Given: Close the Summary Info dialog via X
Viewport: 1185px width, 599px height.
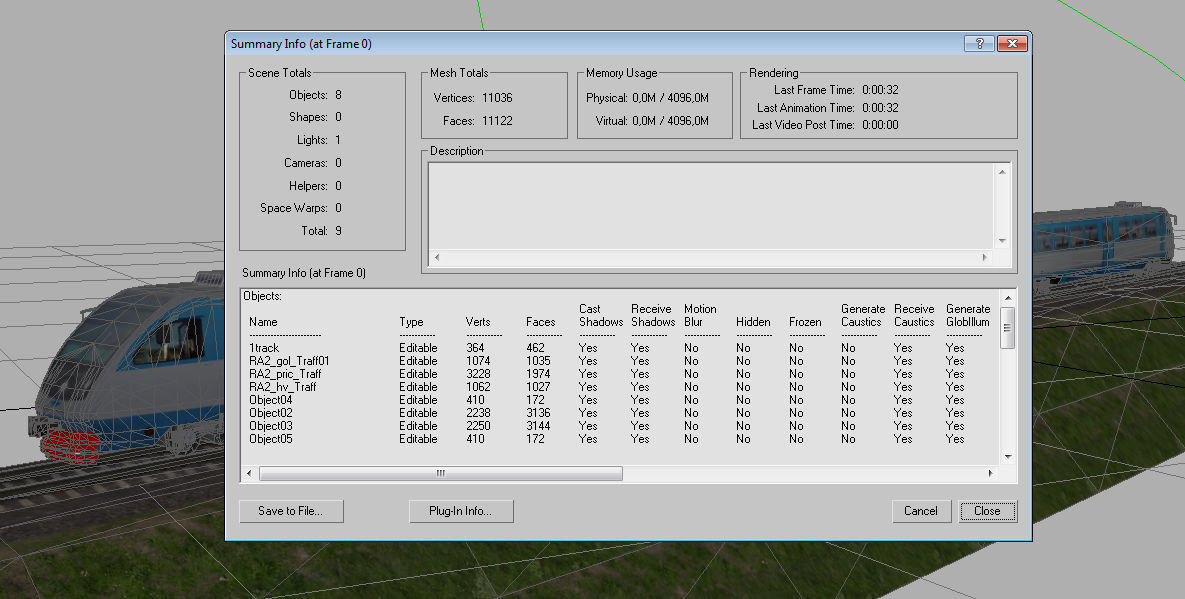Looking at the screenshot, I should pyautogui.click(x=1012, y=44).
